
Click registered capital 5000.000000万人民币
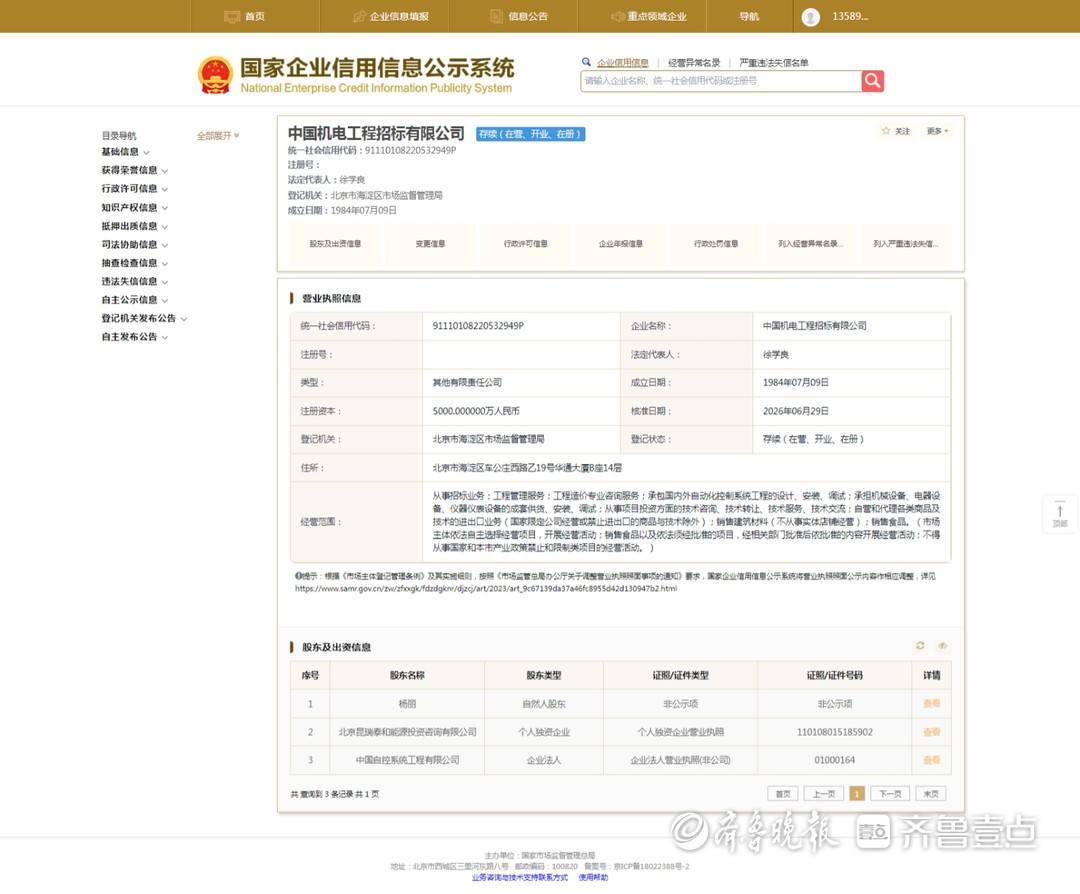(476, 411)
